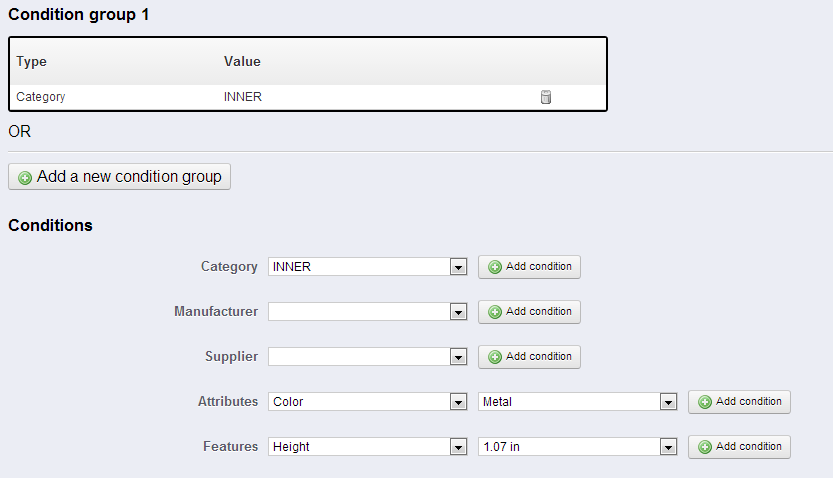Add condition for Manufacturer
The image size is (833, 478).
(529, 312)
